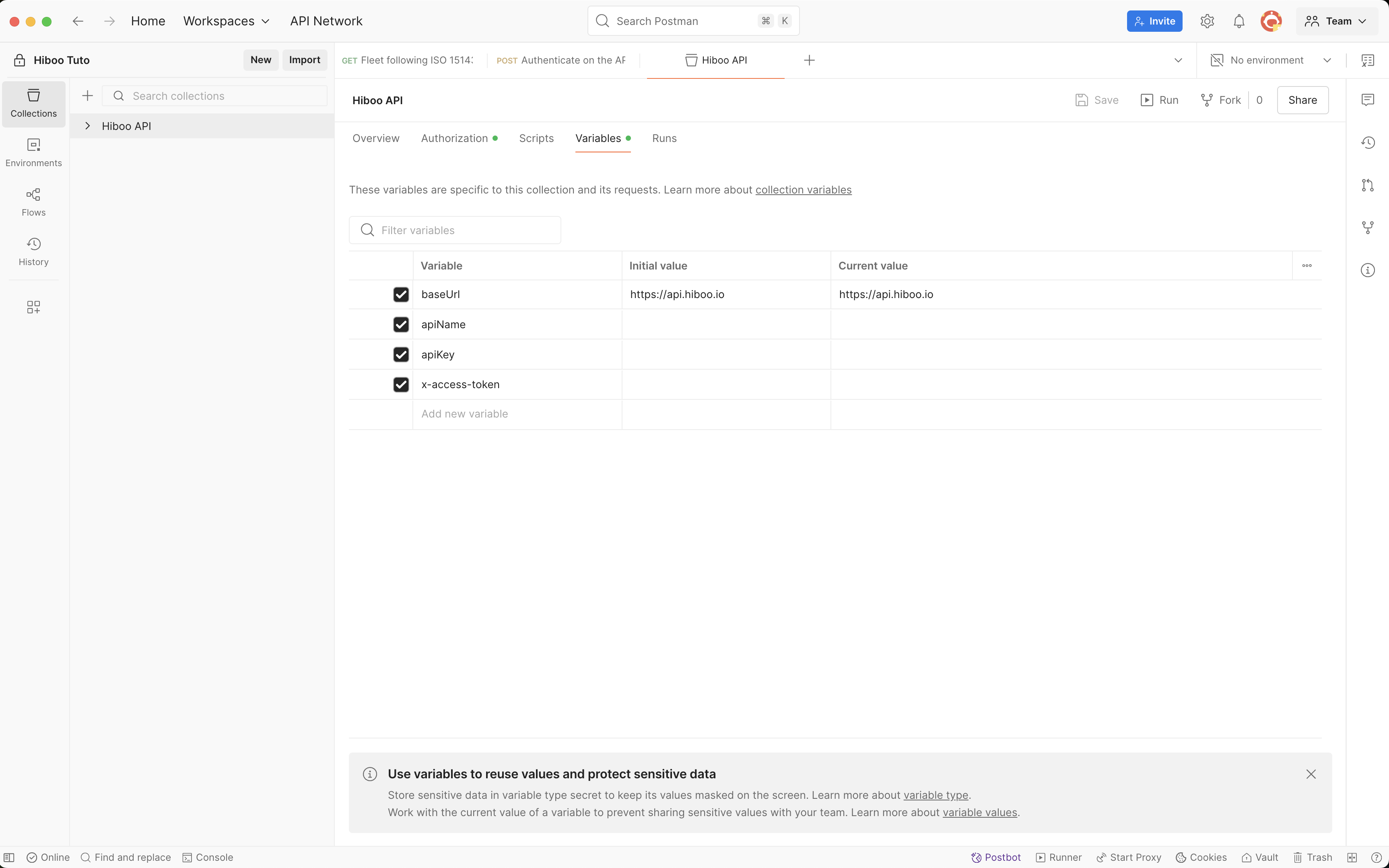The width and height of the screenshot is (1389, 868).
Task: Switch to the Runs tab
Action: click(664, 138)
